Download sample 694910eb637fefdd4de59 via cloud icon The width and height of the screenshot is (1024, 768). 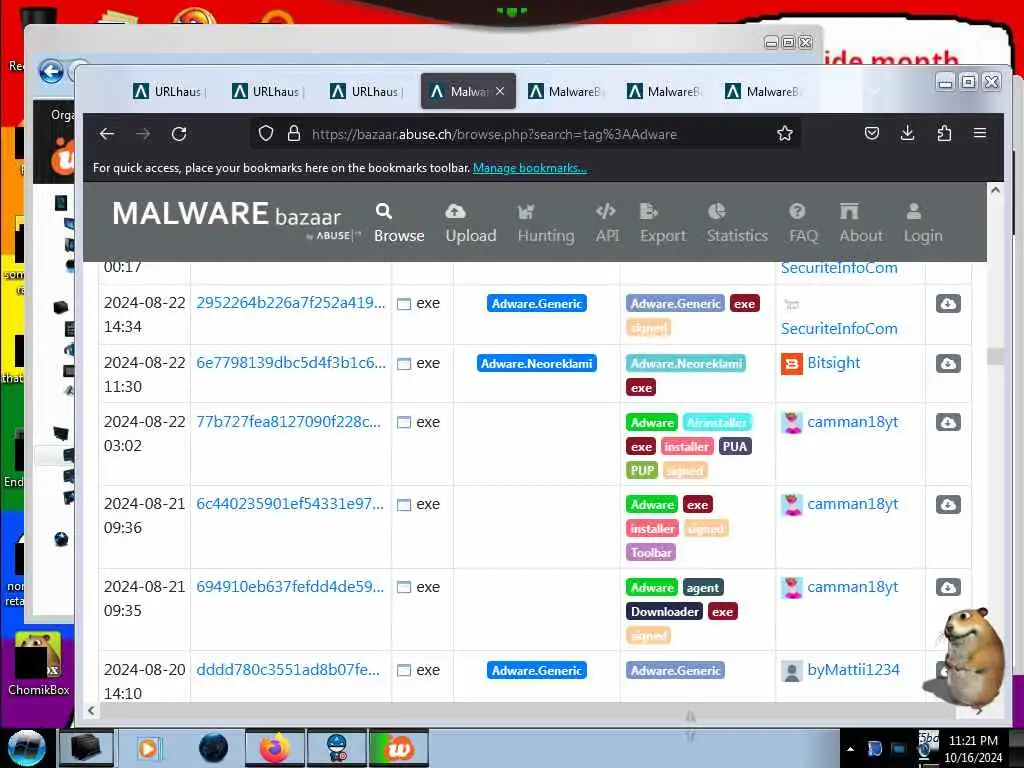tap(948, 588)
